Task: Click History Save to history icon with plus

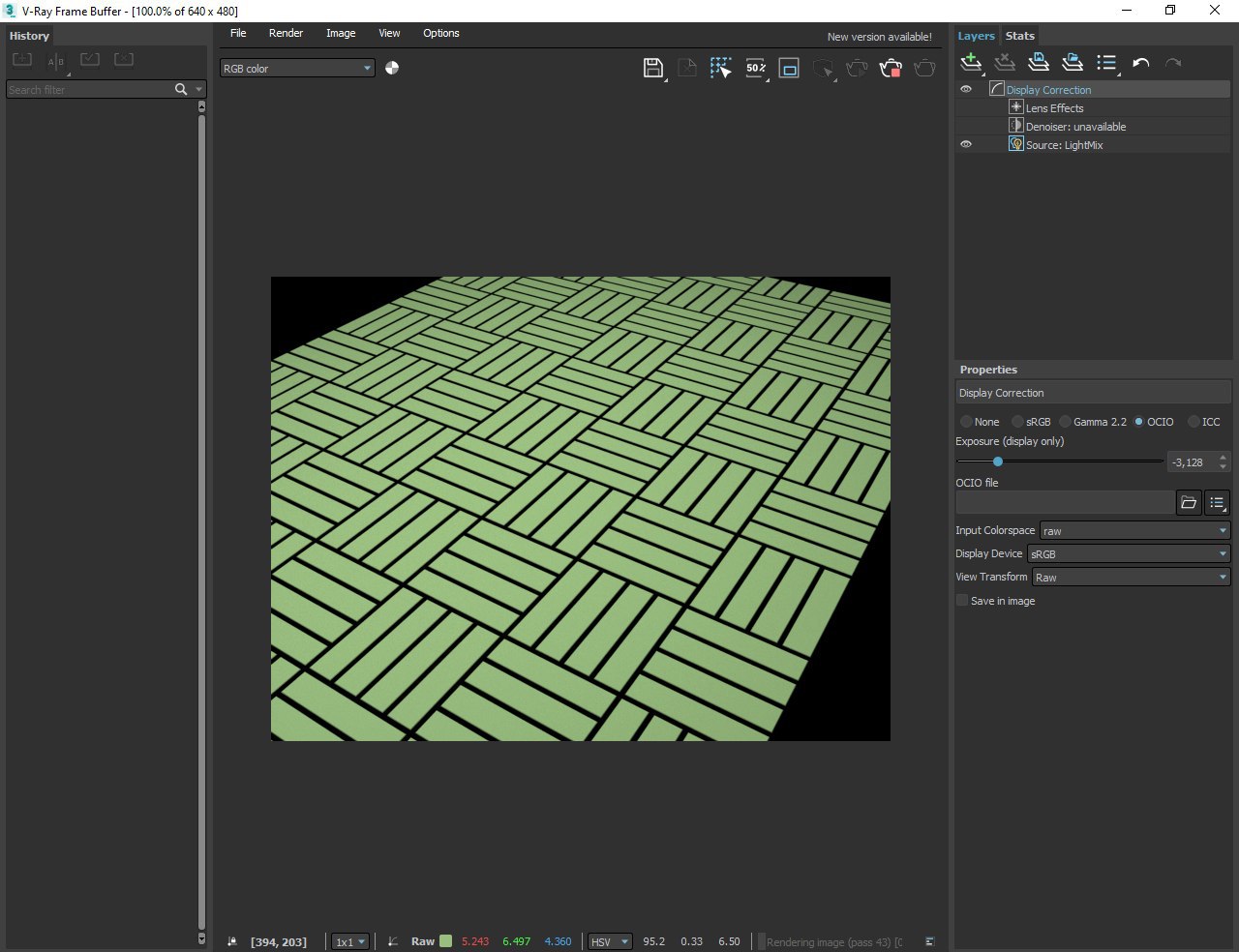Action: click(x=22, y=60)
